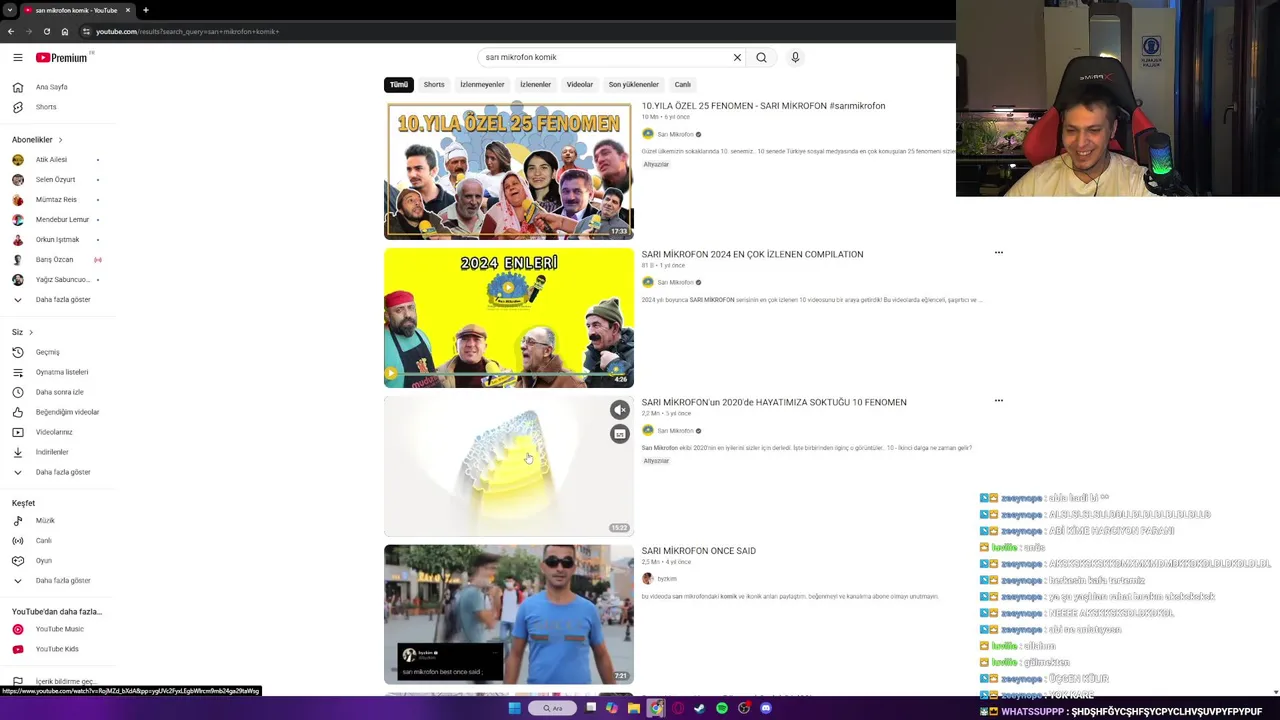This screenshot has height=720, width=1280.
Task: Select the Videolar filter chip
Action: 580,85
